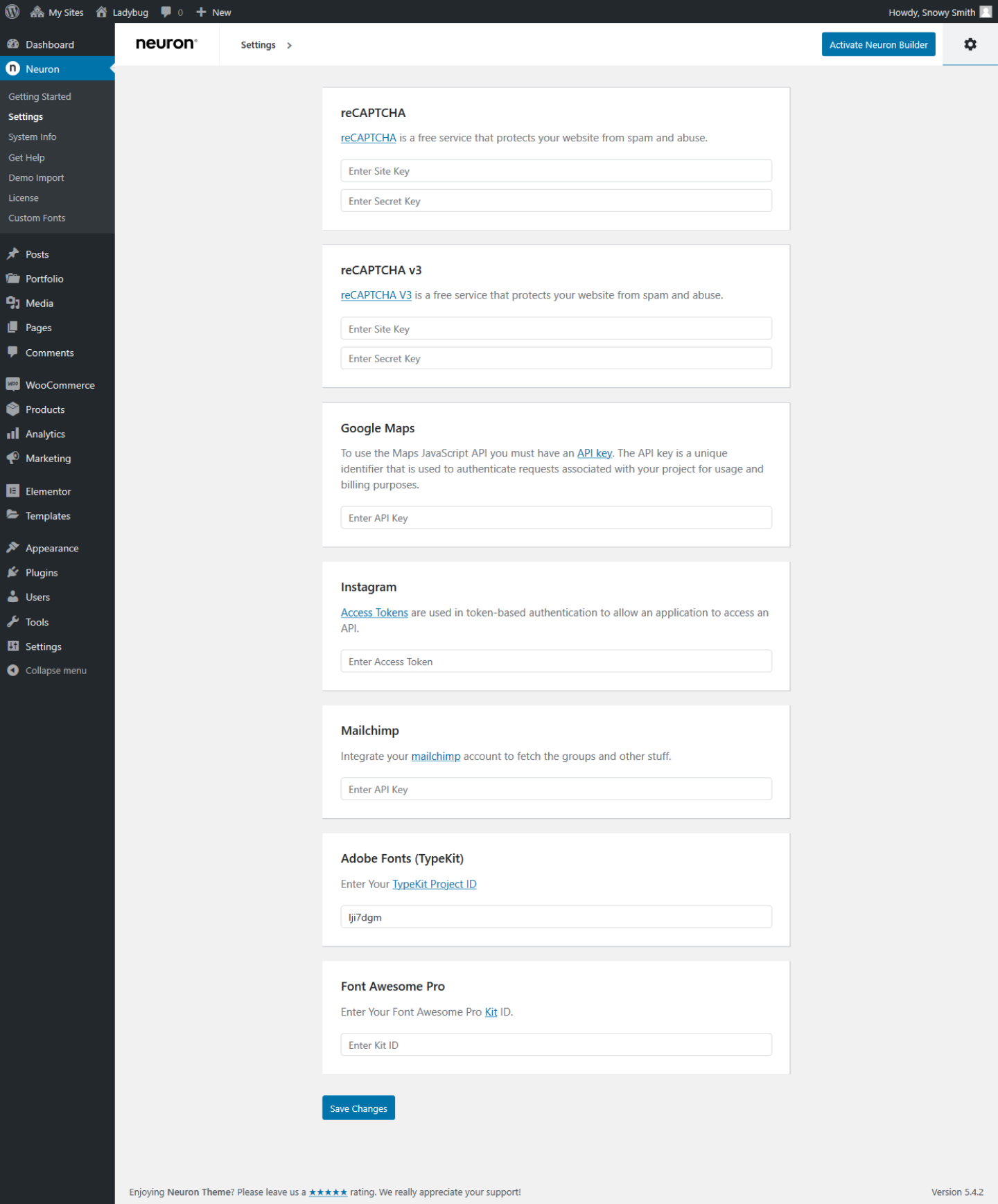Focus reCAPTCHA Enter Site Key field
Screen dimensions: 998x1204
(556, 171)
